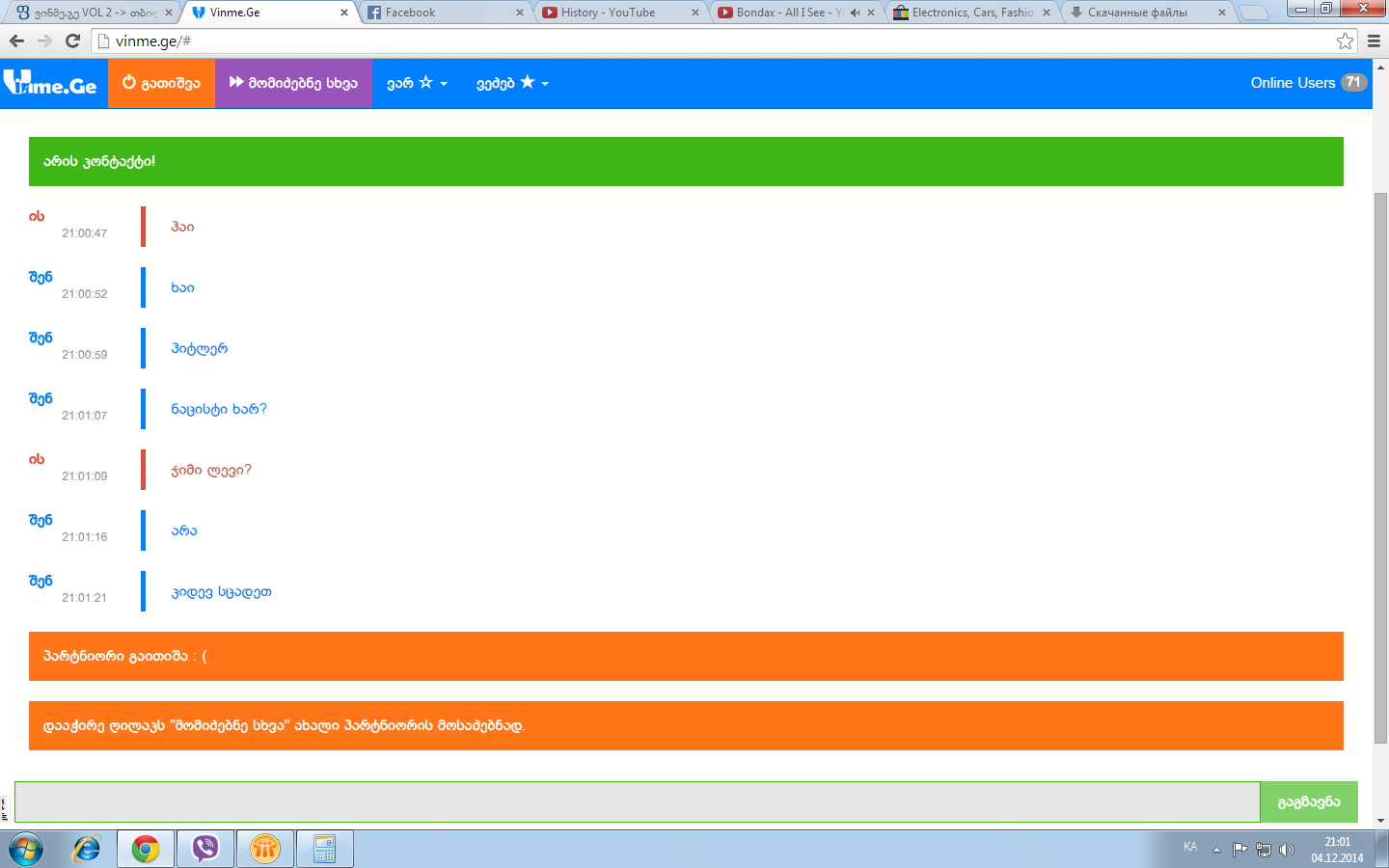Screen dimensions: 1389x868
Task: Click the Vinme.Ge logo icon
Action: 19,83
